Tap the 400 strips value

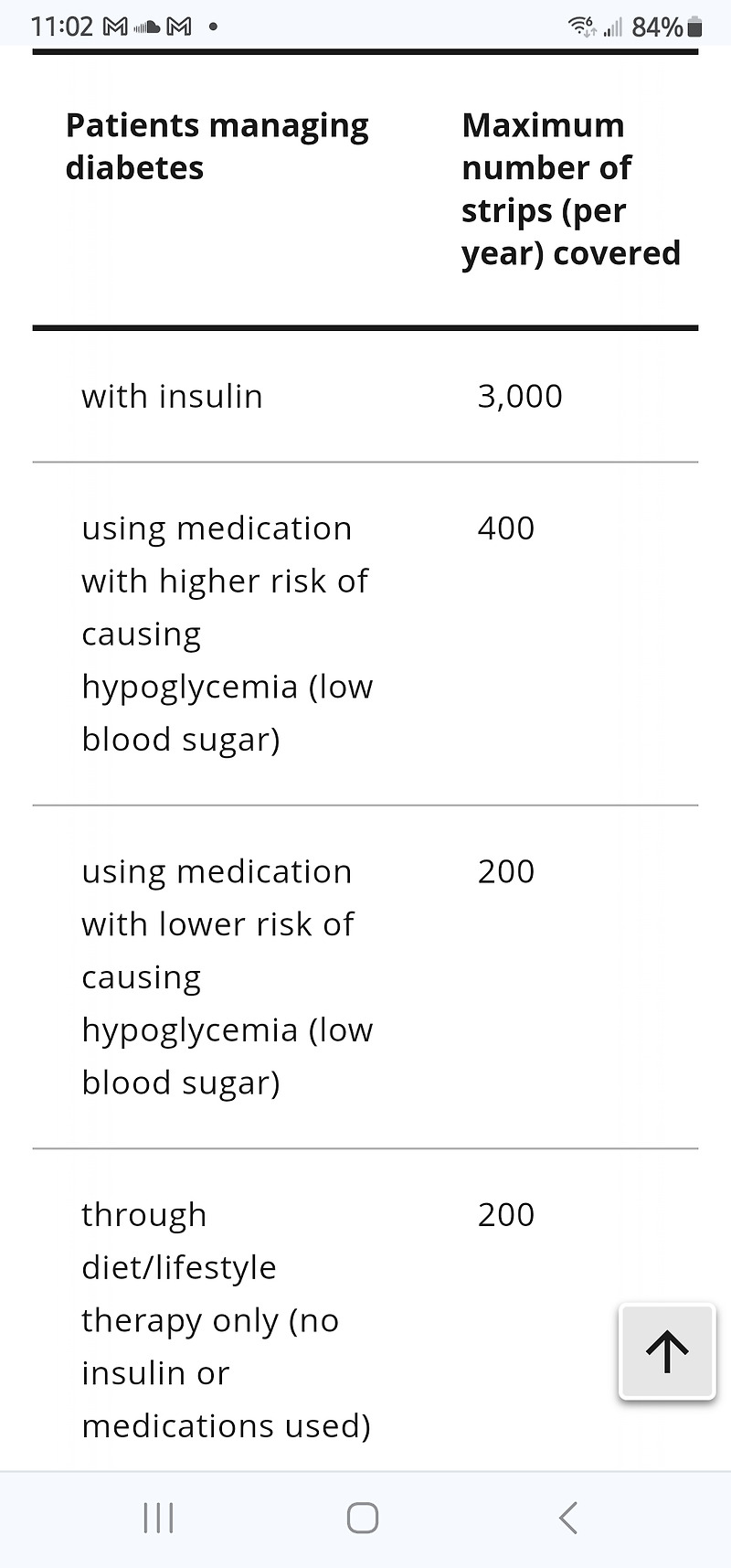[x=506, y=528]
